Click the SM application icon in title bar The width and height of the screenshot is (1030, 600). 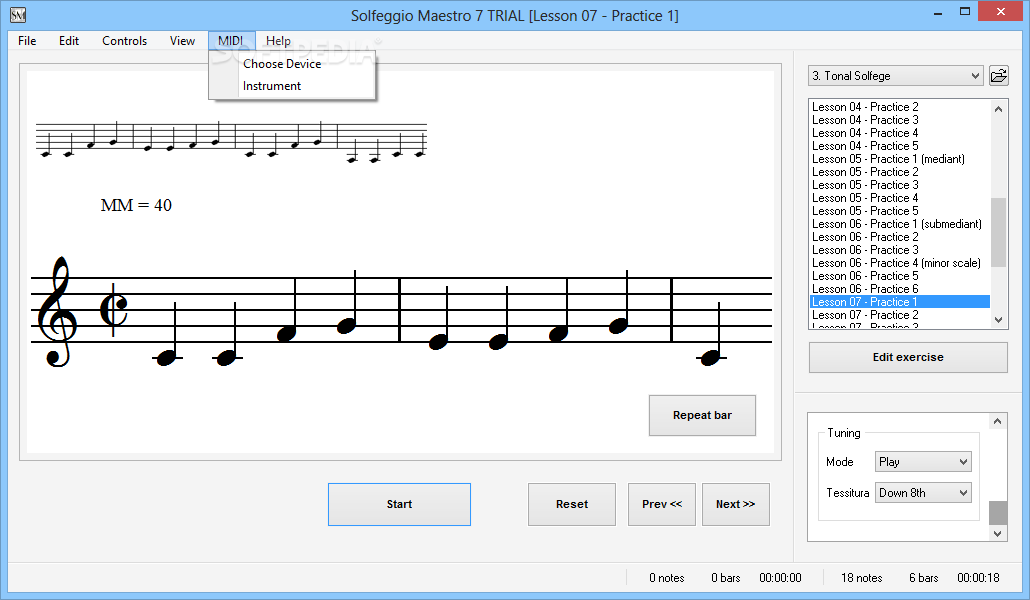(x=18, y=15)
